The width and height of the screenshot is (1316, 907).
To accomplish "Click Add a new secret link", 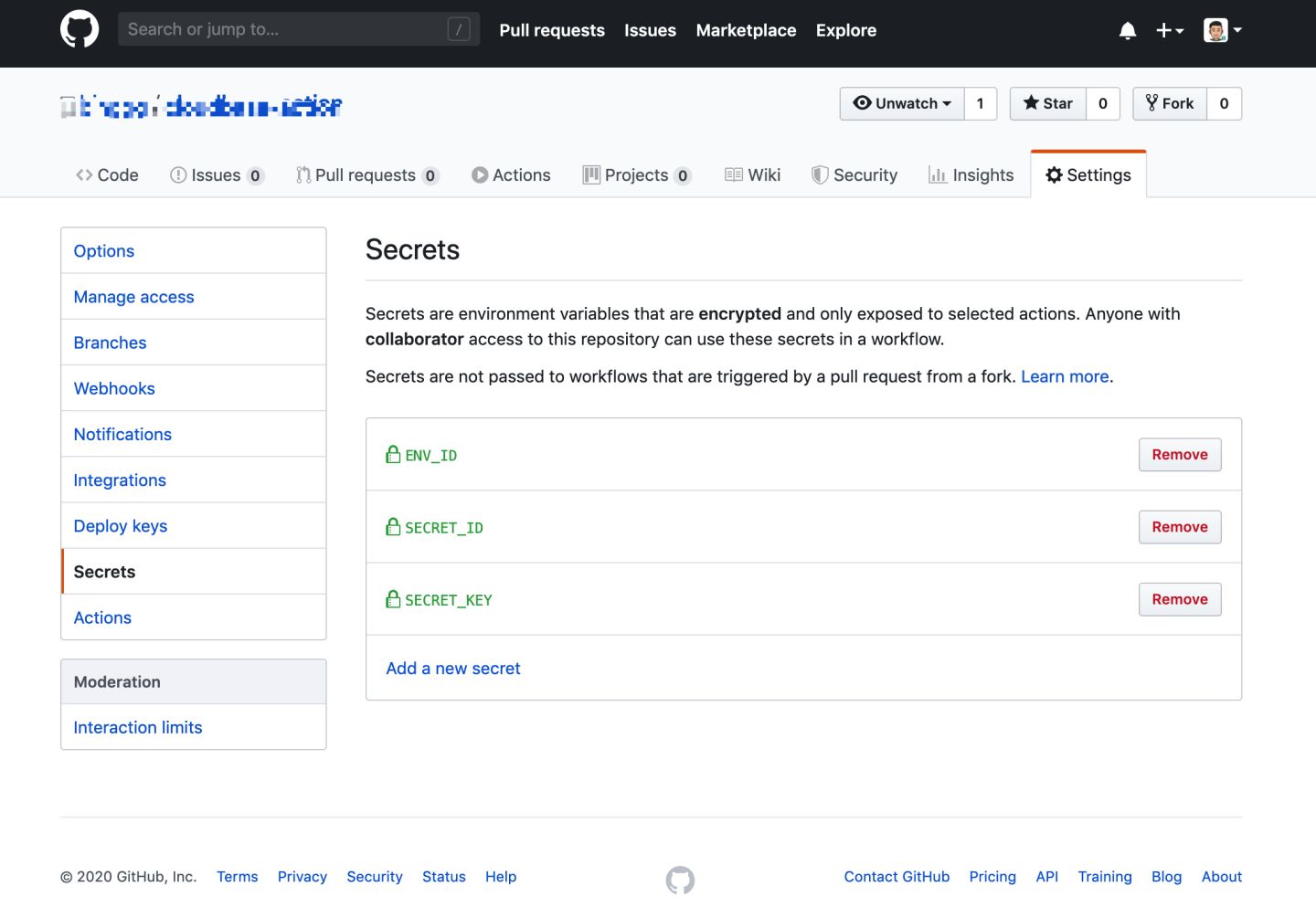I will pyautogui.click(x=452, y=668).
